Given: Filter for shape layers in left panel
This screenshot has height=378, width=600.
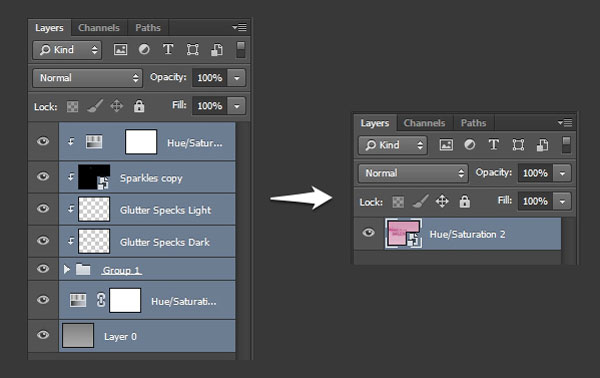Looking at the screenshot, I should 192,50.
